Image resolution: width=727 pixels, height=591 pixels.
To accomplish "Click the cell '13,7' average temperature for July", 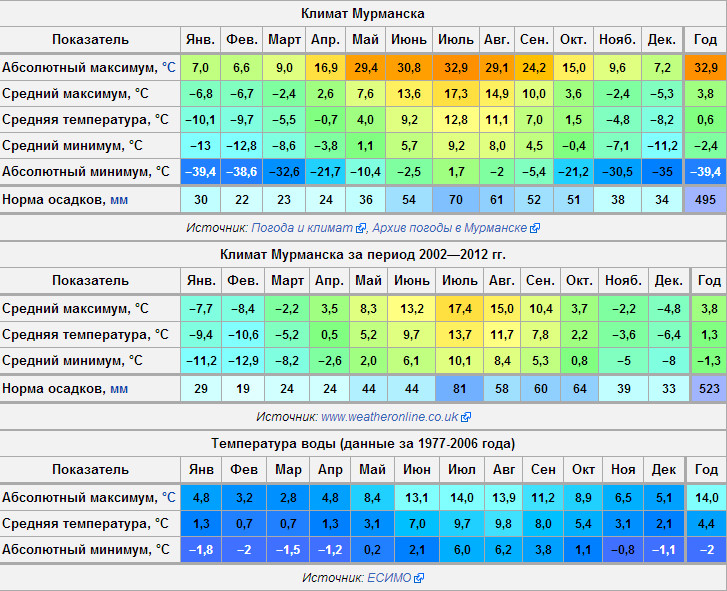I will (x=459, y=335).
